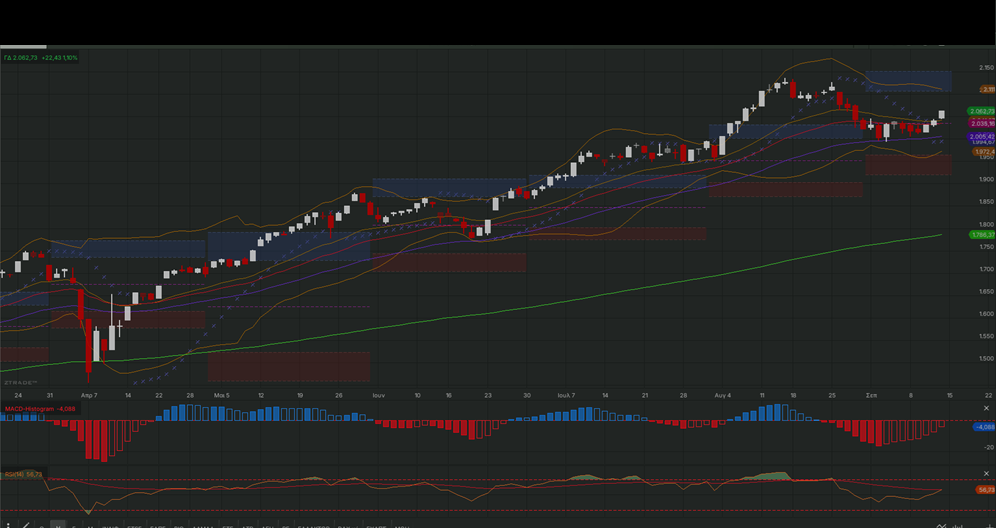Click the 31 date axis label
The image size is (996, 528).
pyautogui.click(x=50, y=395)
